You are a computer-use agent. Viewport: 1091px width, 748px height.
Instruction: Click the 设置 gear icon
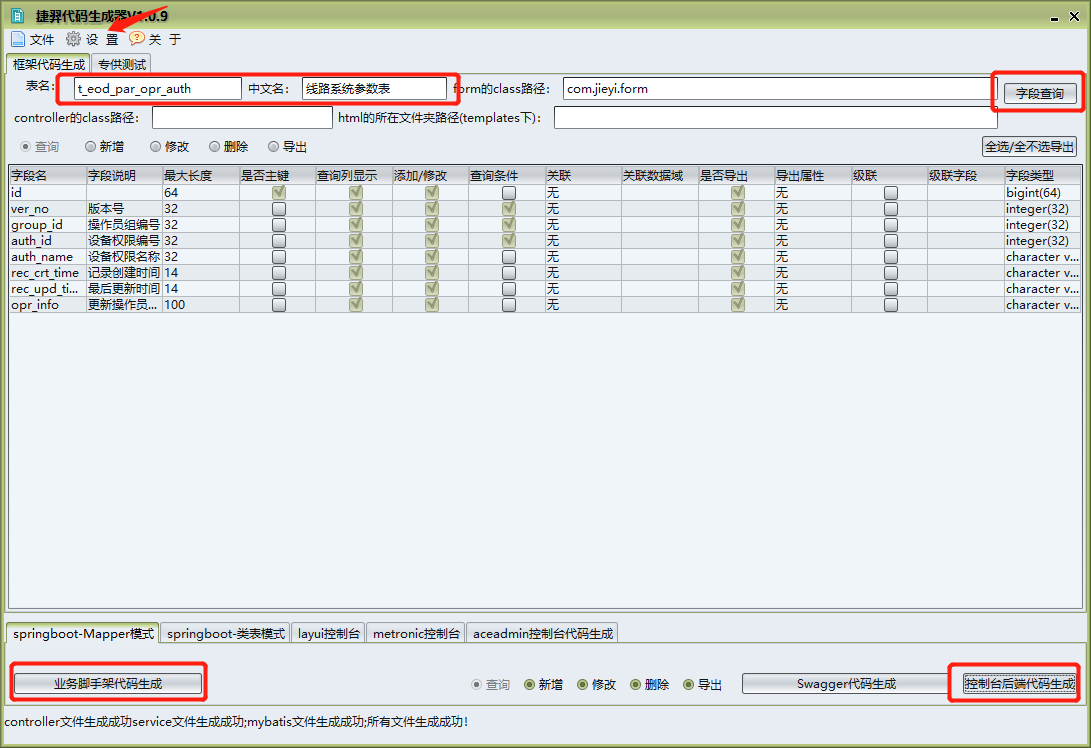tap(73, 39)
